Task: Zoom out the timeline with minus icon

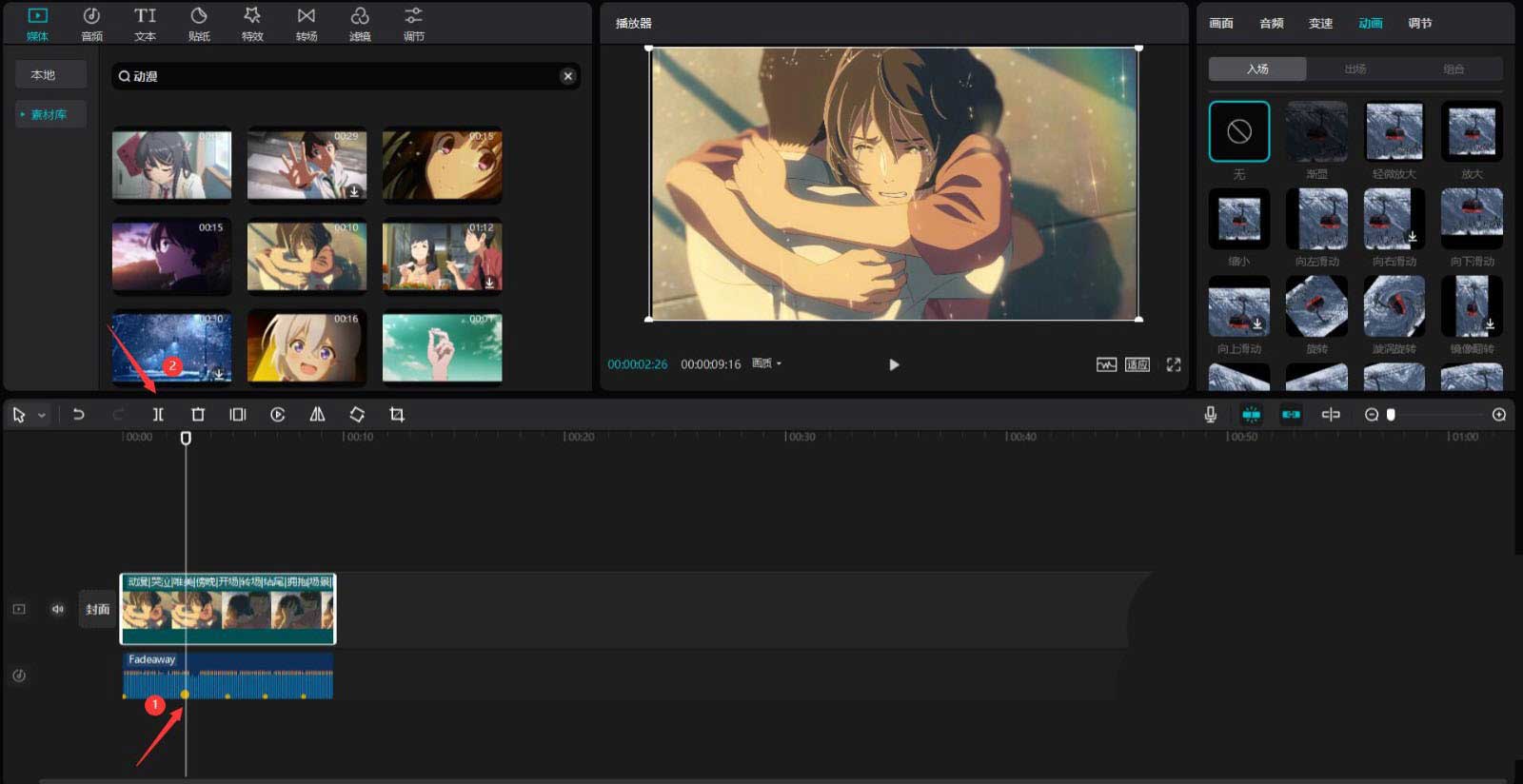Action: 1372,415
